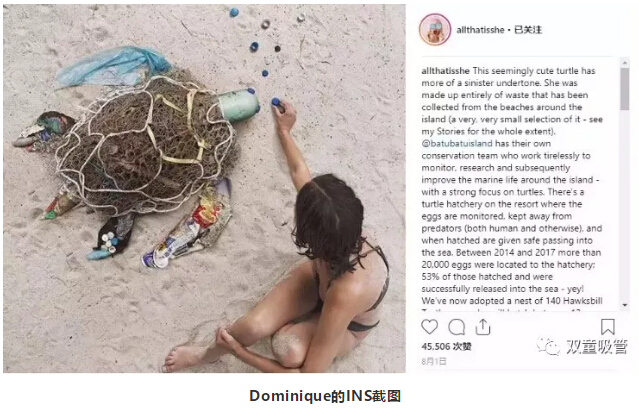
Task: Share post using the upload arrow icon
Action: pos(483,327)
